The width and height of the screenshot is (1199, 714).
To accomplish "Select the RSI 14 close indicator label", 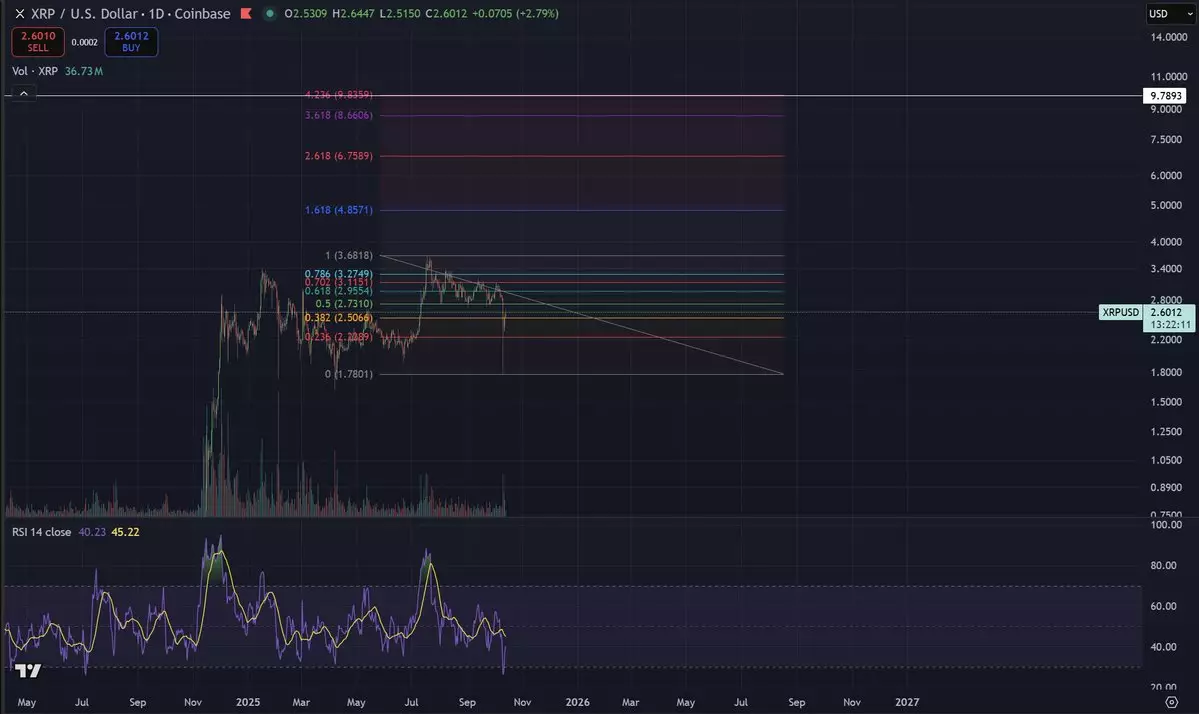I will click(41, 532).
